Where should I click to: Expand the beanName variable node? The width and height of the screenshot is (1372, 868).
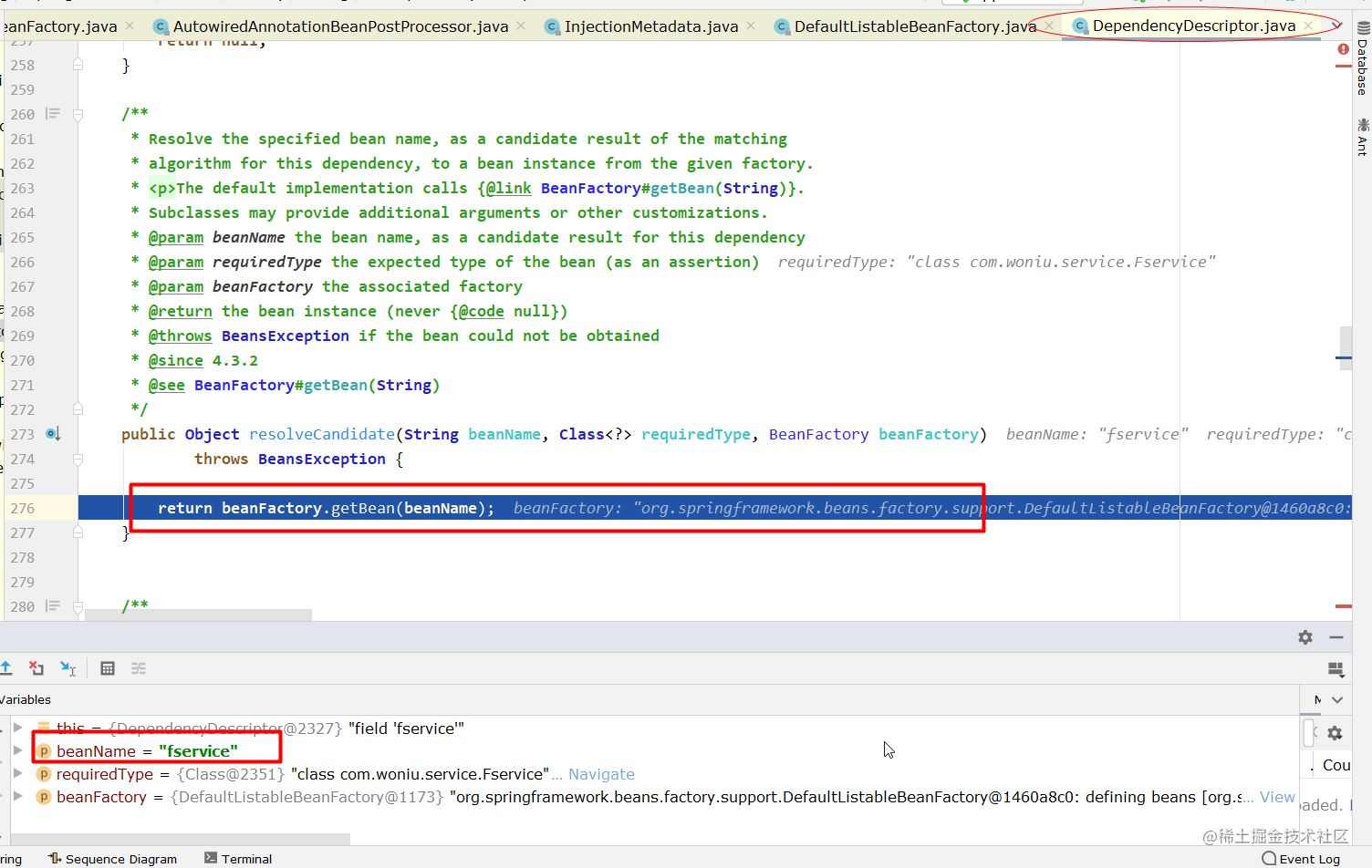(17, 750)
